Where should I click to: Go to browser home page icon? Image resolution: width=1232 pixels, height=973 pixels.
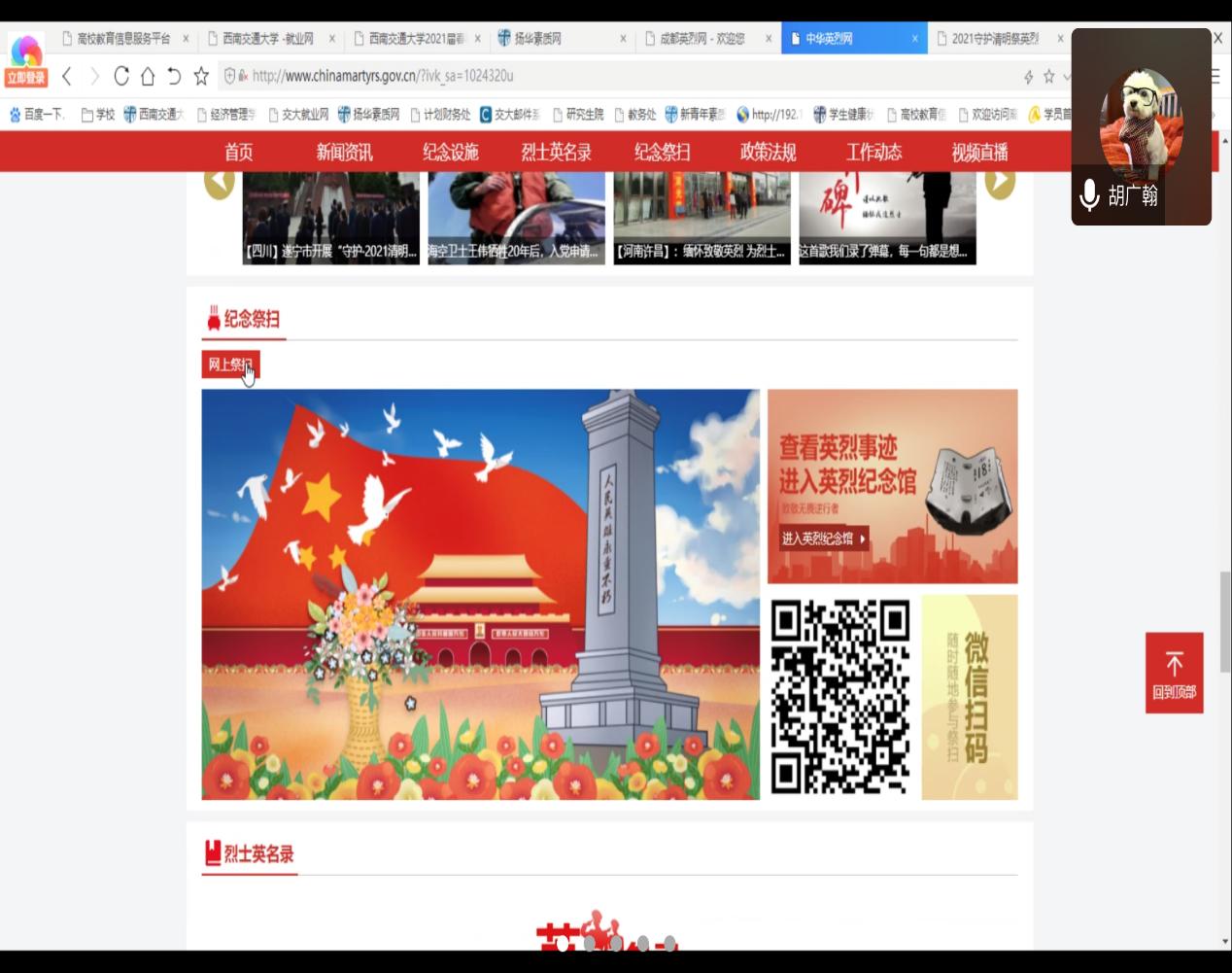pyautogui.click(x=148, y=76)
